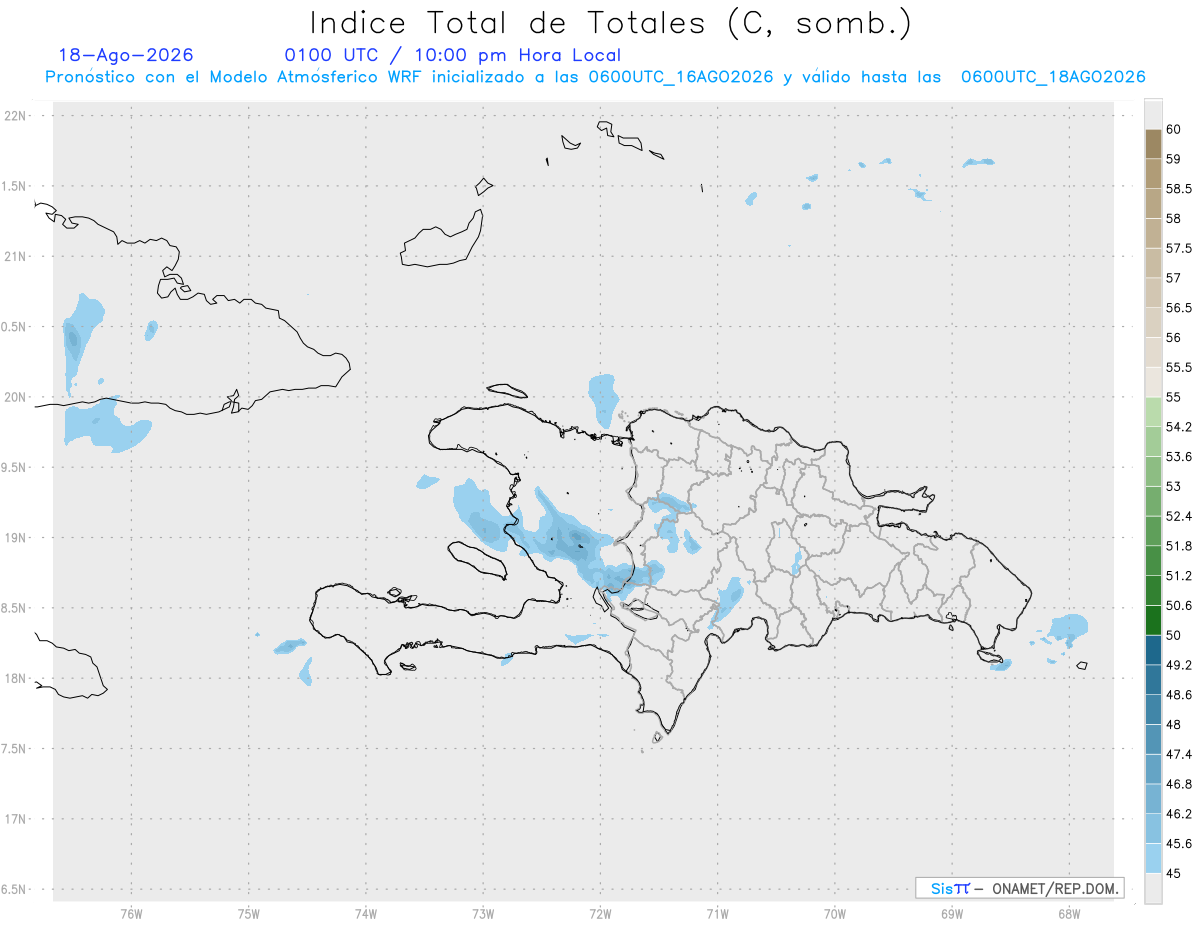Click the lightest blue band between 45 and 45.6
Image resolution: width=1200 pixels, height=927 pixels.
(x=1153, y=858)
